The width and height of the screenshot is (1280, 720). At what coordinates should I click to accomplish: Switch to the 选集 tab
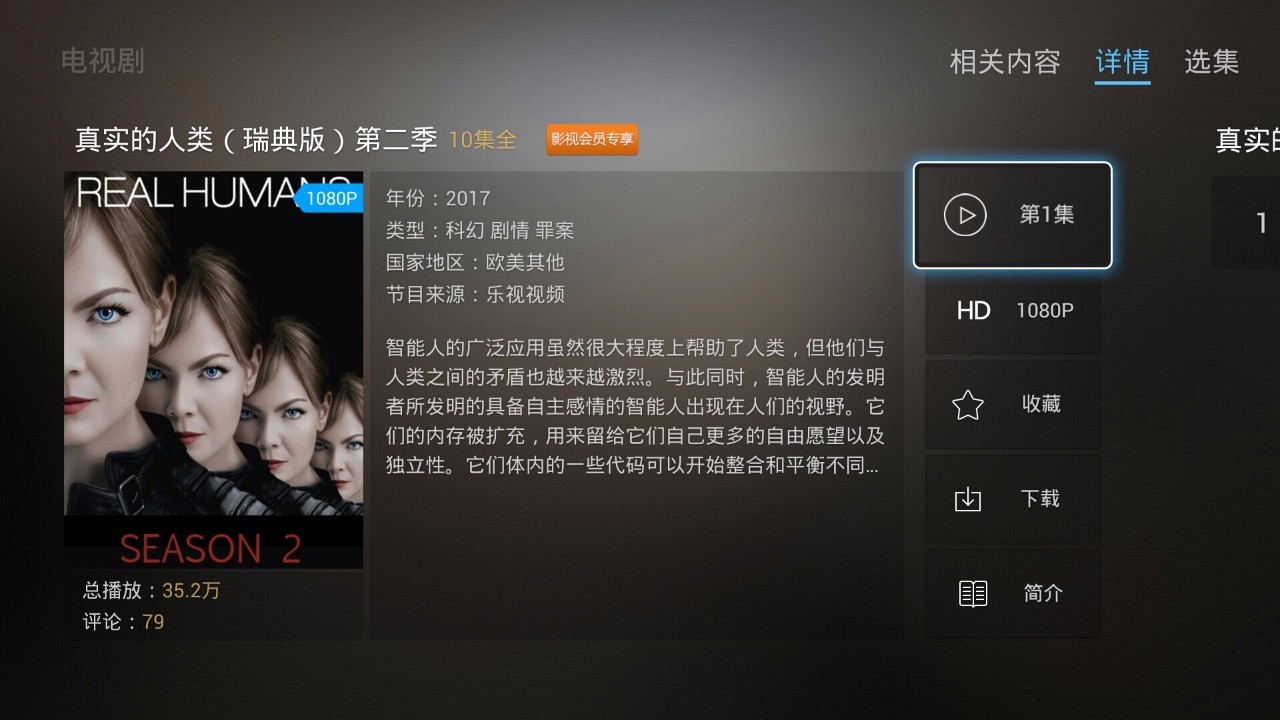click(1211, 62)
